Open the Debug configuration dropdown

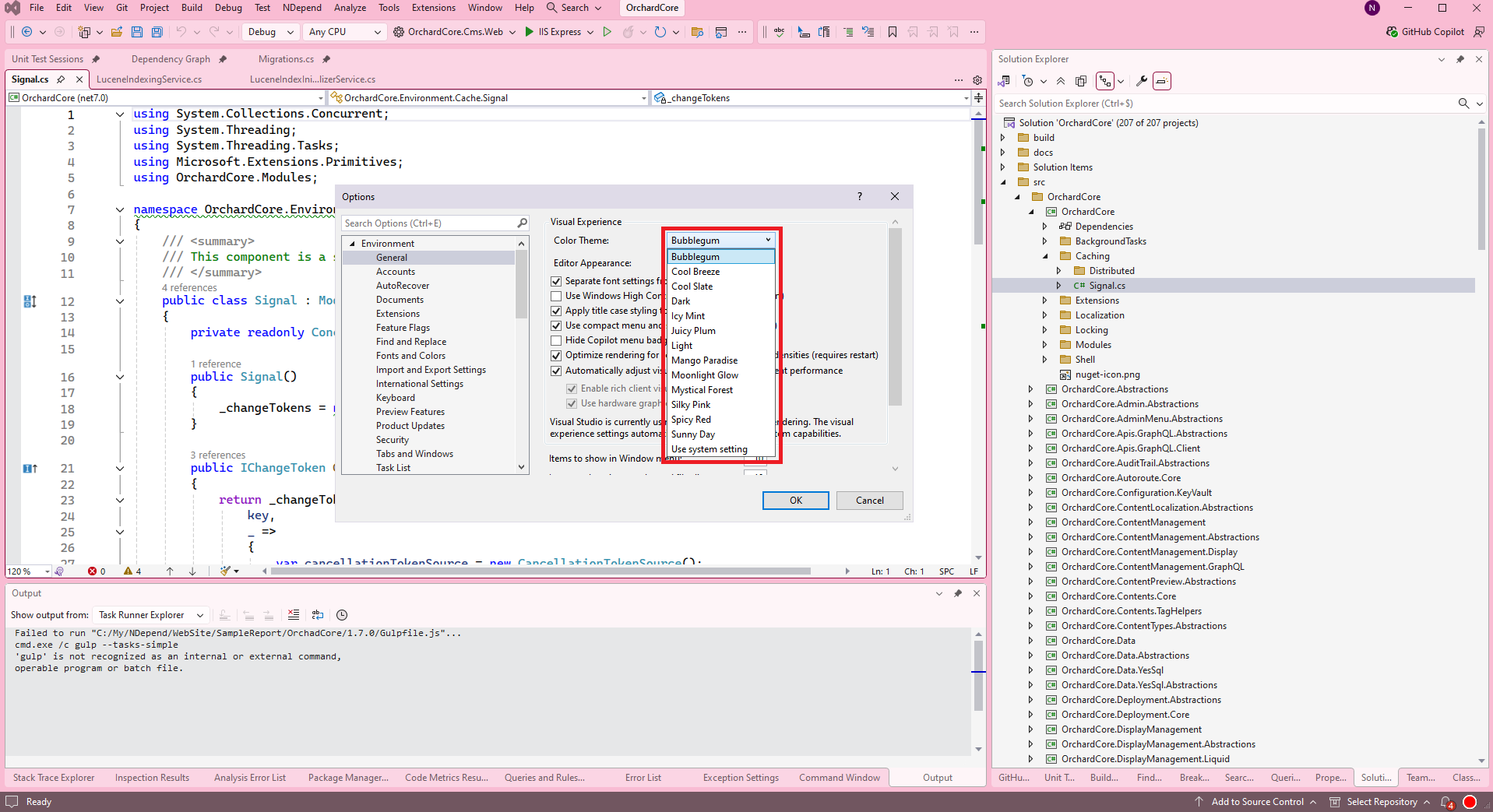point(269,32)
